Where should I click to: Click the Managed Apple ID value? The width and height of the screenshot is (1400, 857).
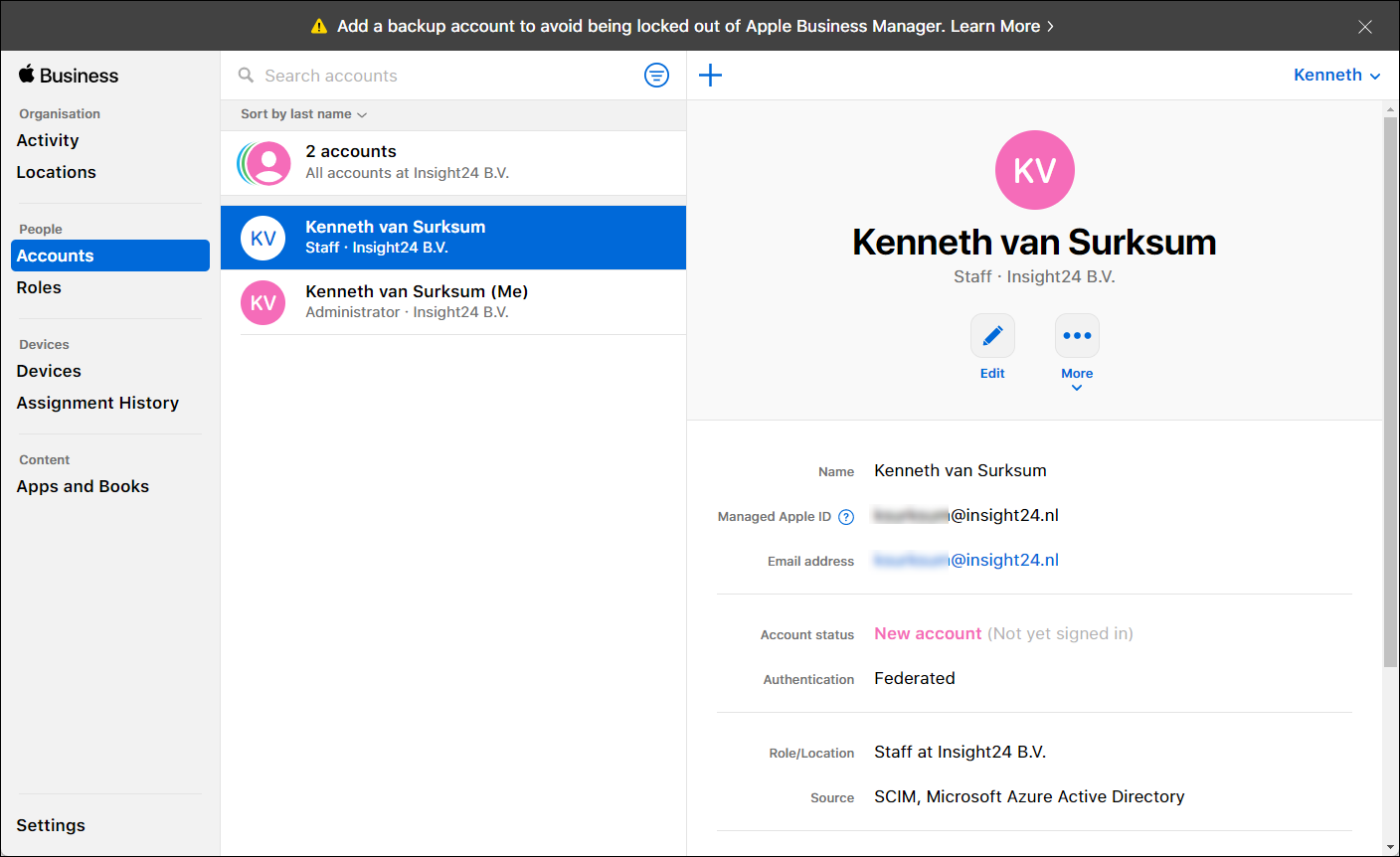(x=966, y=515)
